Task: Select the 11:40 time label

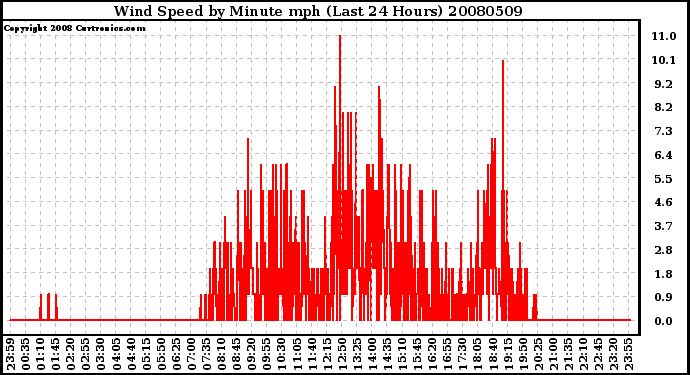Action: click(312, 354)
